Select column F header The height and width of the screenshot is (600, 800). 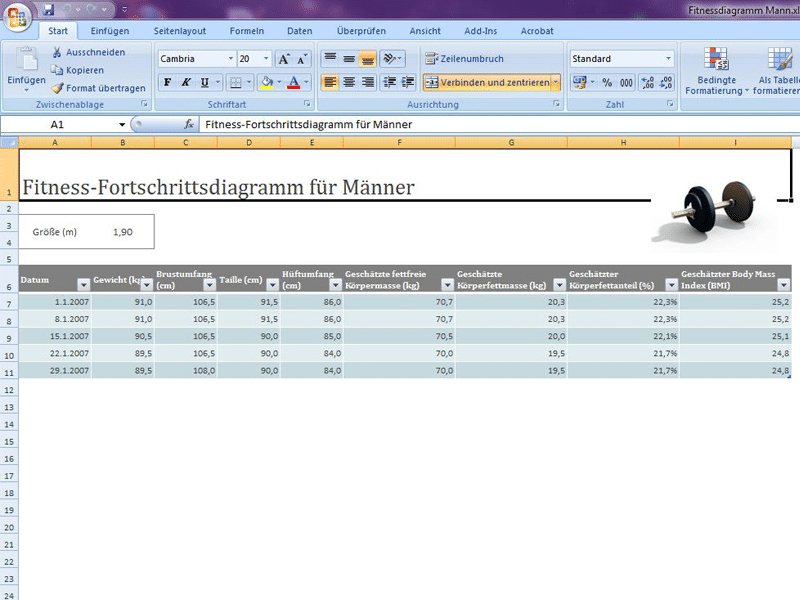(399, 142)
